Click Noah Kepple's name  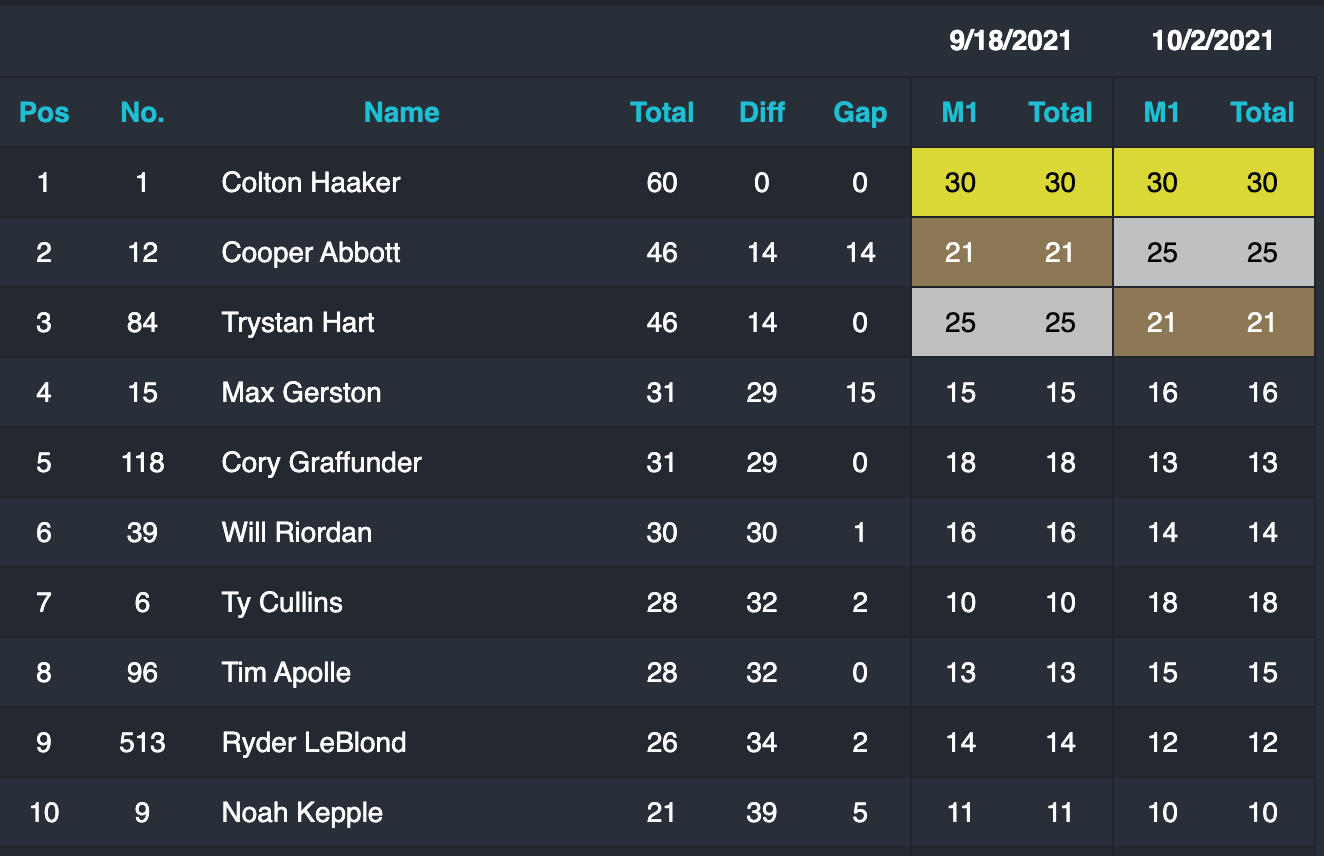coord(302,812)
